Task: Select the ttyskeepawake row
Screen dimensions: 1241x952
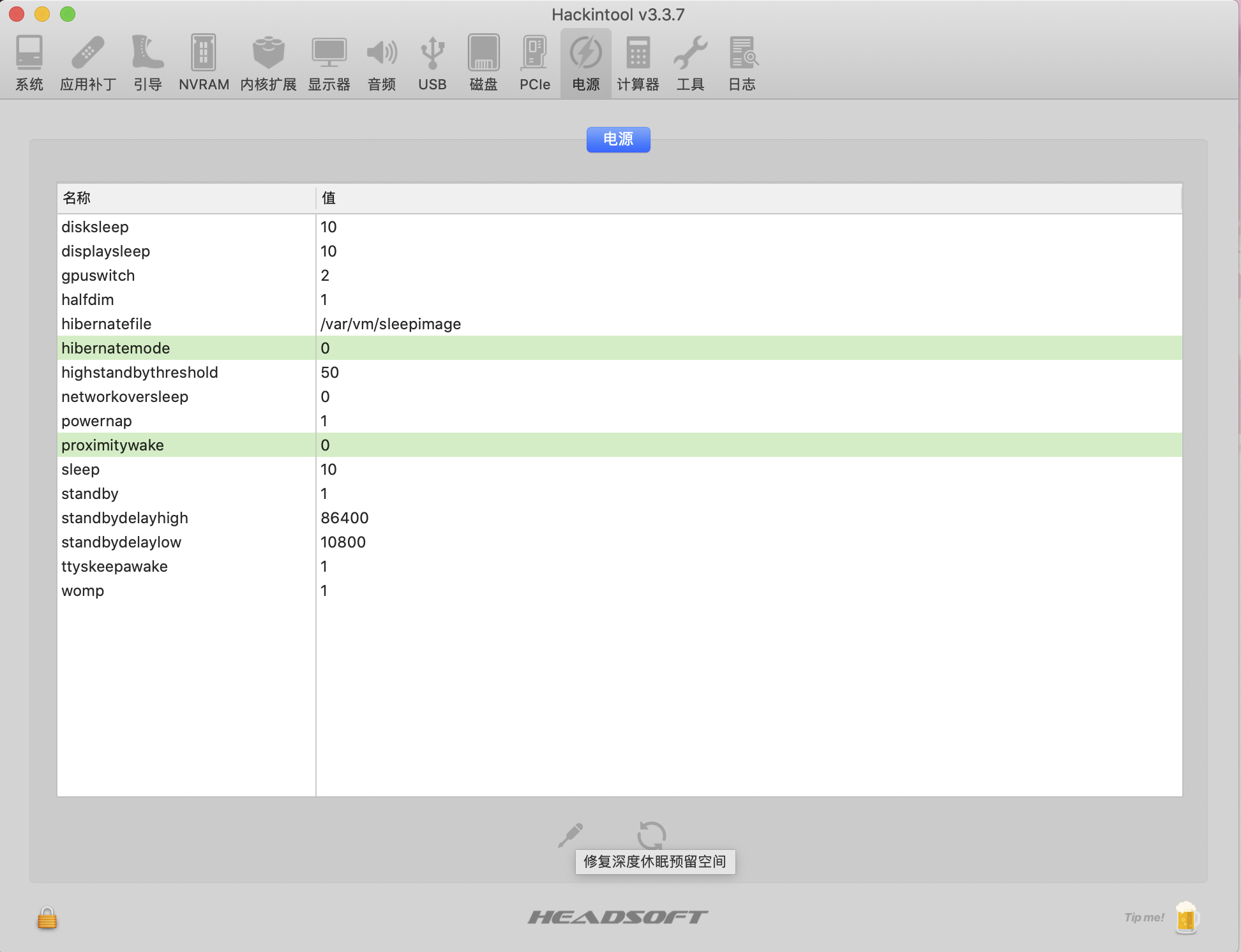Action: pyautogui.click(x=619, y=566)
